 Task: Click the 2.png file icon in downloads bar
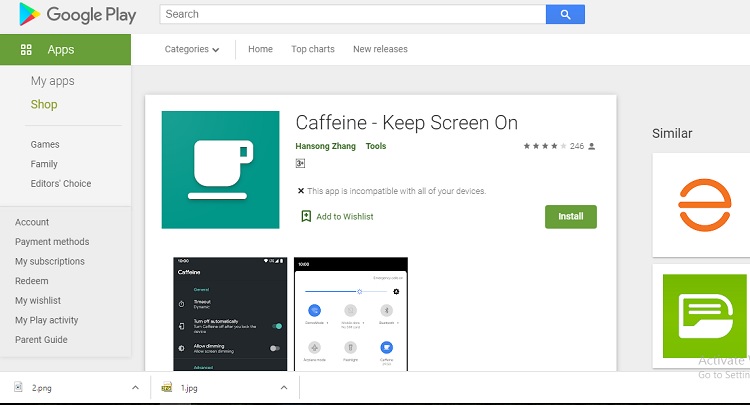tap(18, 387)
